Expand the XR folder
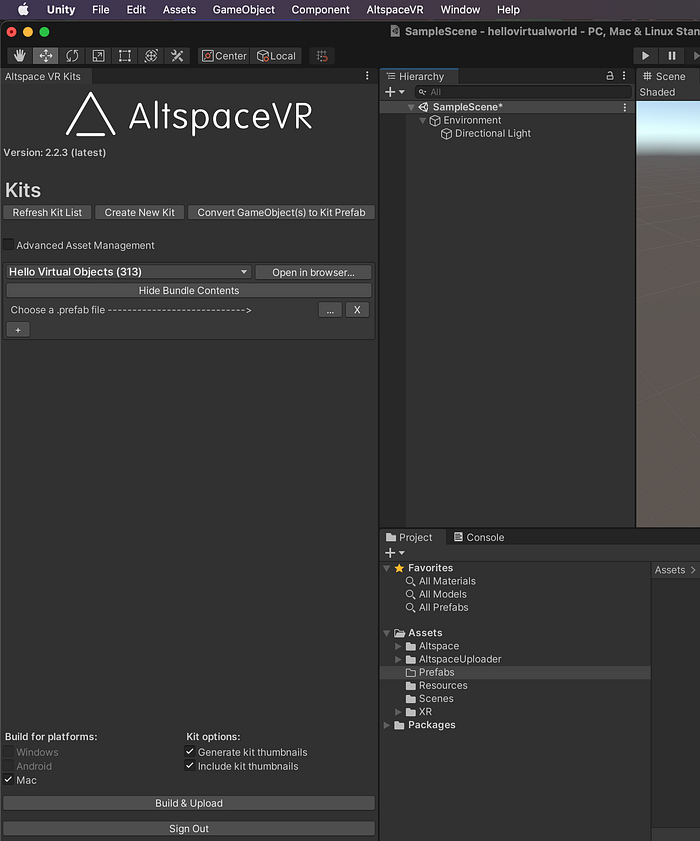The height and width of the screenshot is (841, 700). (398, 712)
